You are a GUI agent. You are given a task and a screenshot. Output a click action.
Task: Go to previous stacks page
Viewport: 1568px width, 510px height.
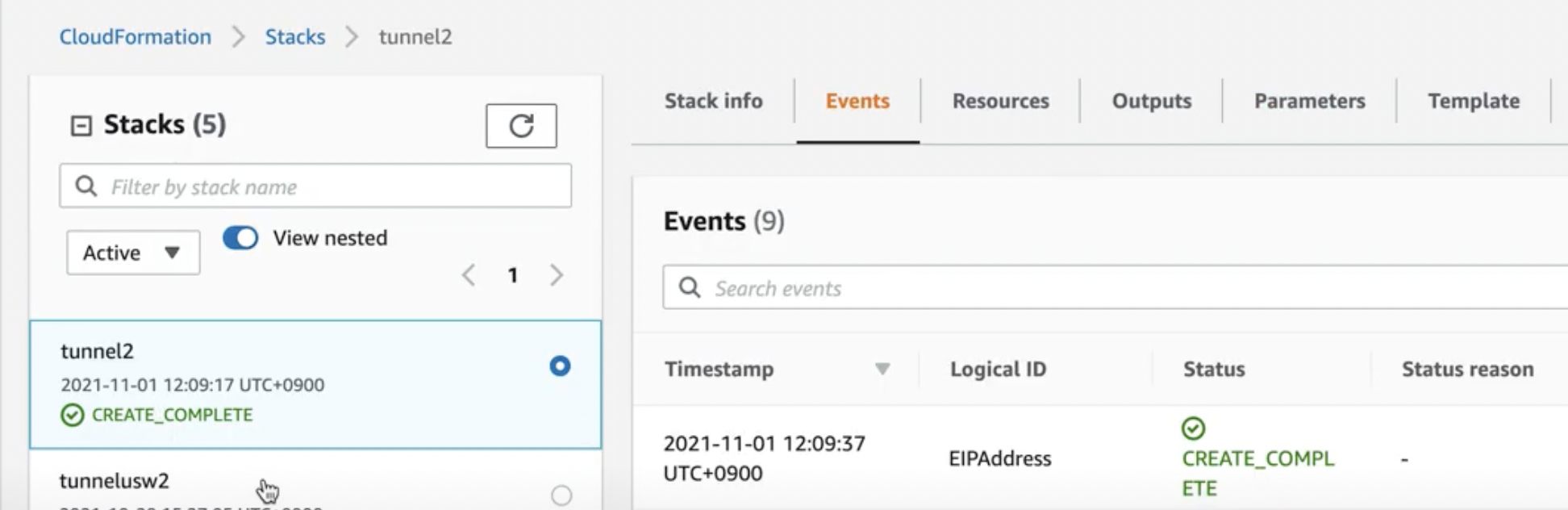(x=469, y=275)
